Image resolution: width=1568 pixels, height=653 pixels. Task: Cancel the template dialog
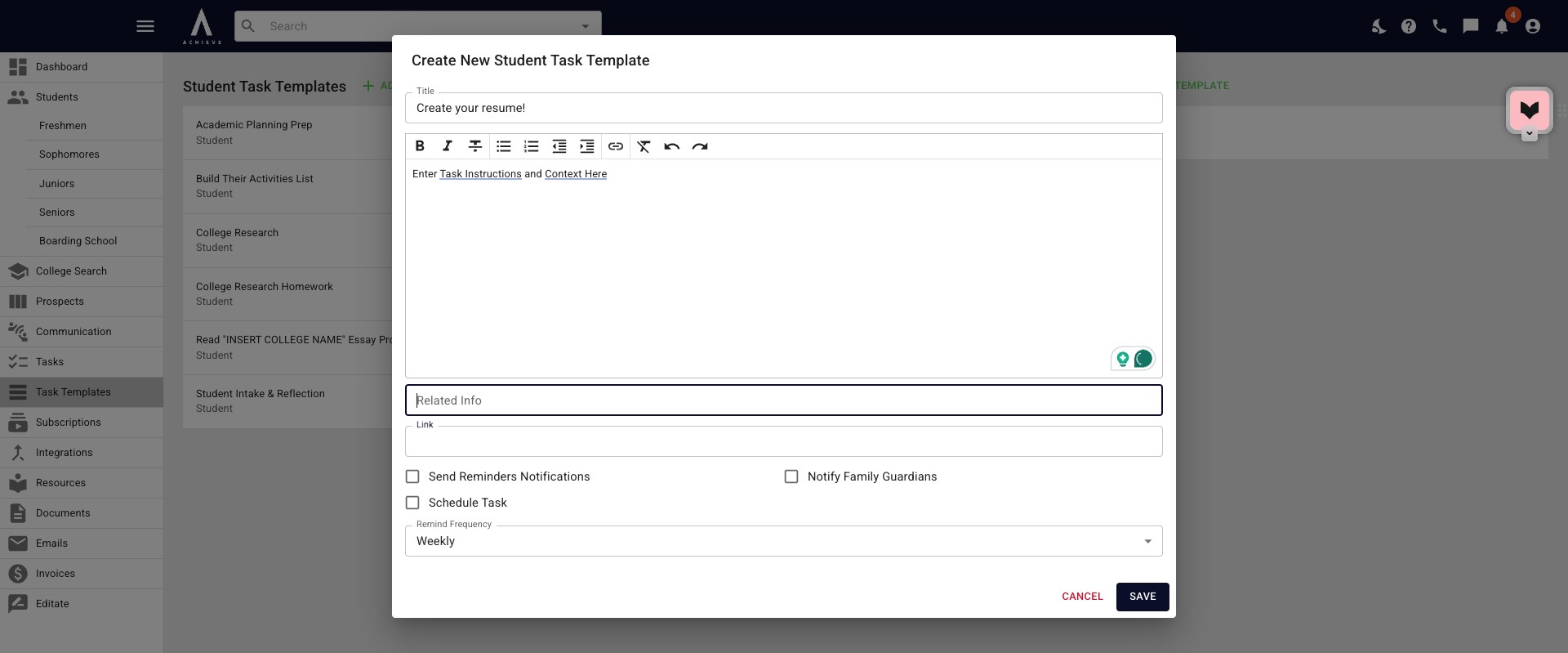[1082, 597]
